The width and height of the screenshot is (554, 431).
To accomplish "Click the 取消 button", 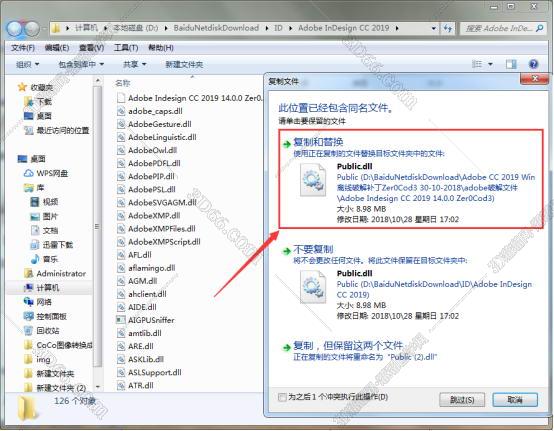I will point(515,400).
